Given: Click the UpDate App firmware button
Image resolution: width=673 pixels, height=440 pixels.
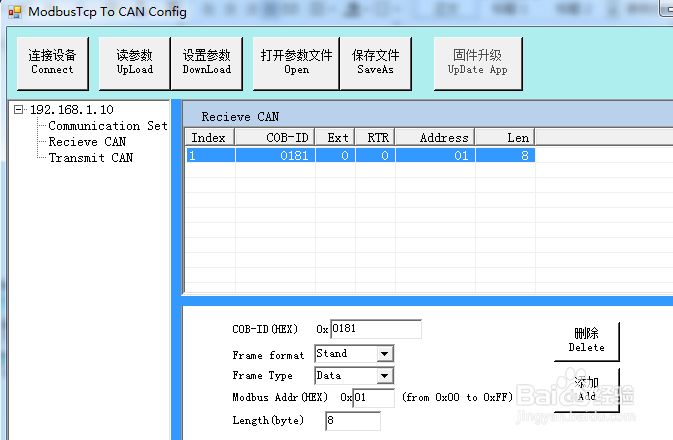Looking at the screenshot, I should pos(478,63).
